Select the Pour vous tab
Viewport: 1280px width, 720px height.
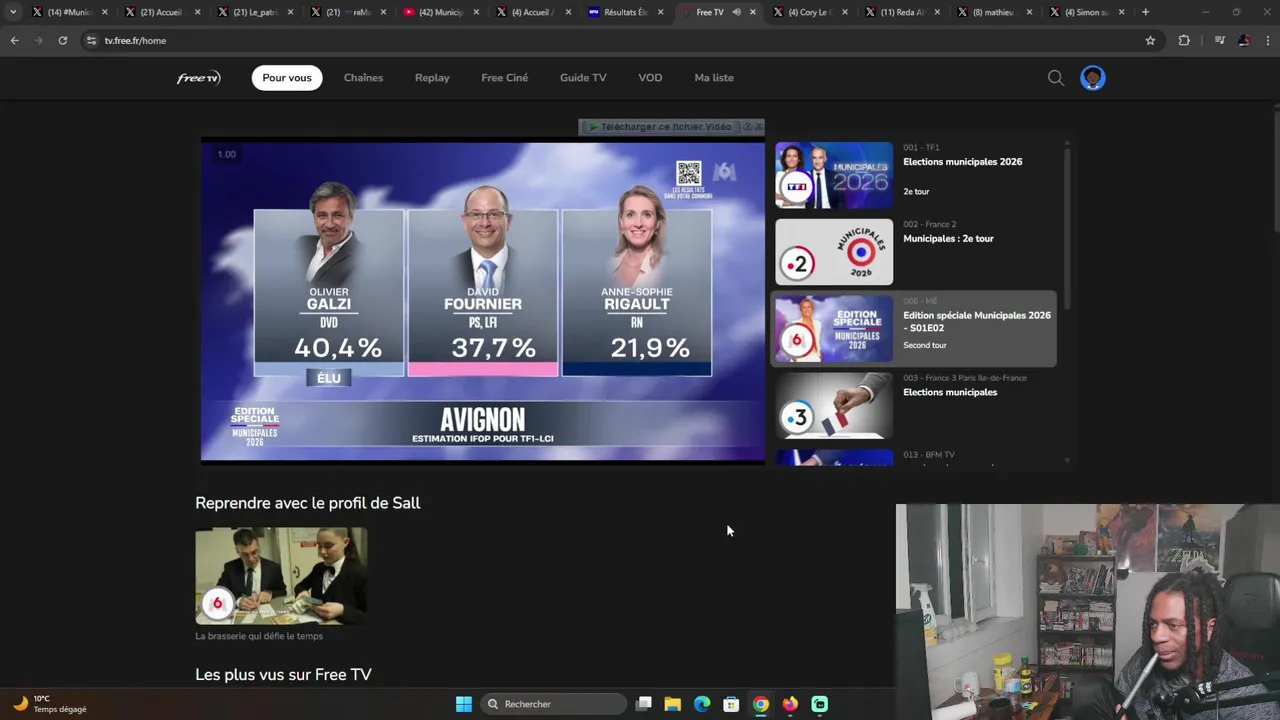point(287,78)
